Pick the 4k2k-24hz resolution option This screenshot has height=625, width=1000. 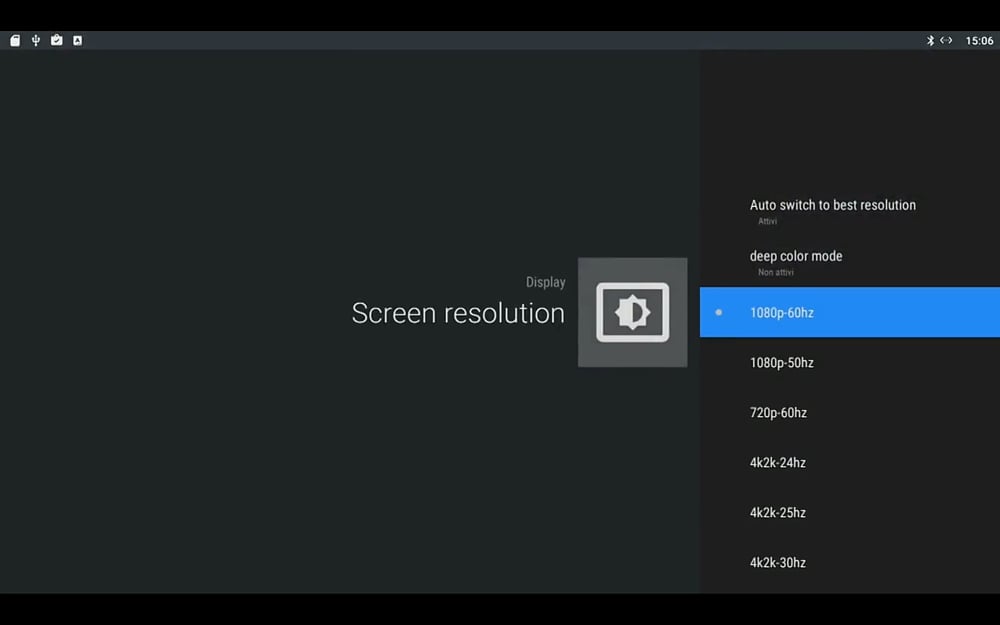(849, 462)
